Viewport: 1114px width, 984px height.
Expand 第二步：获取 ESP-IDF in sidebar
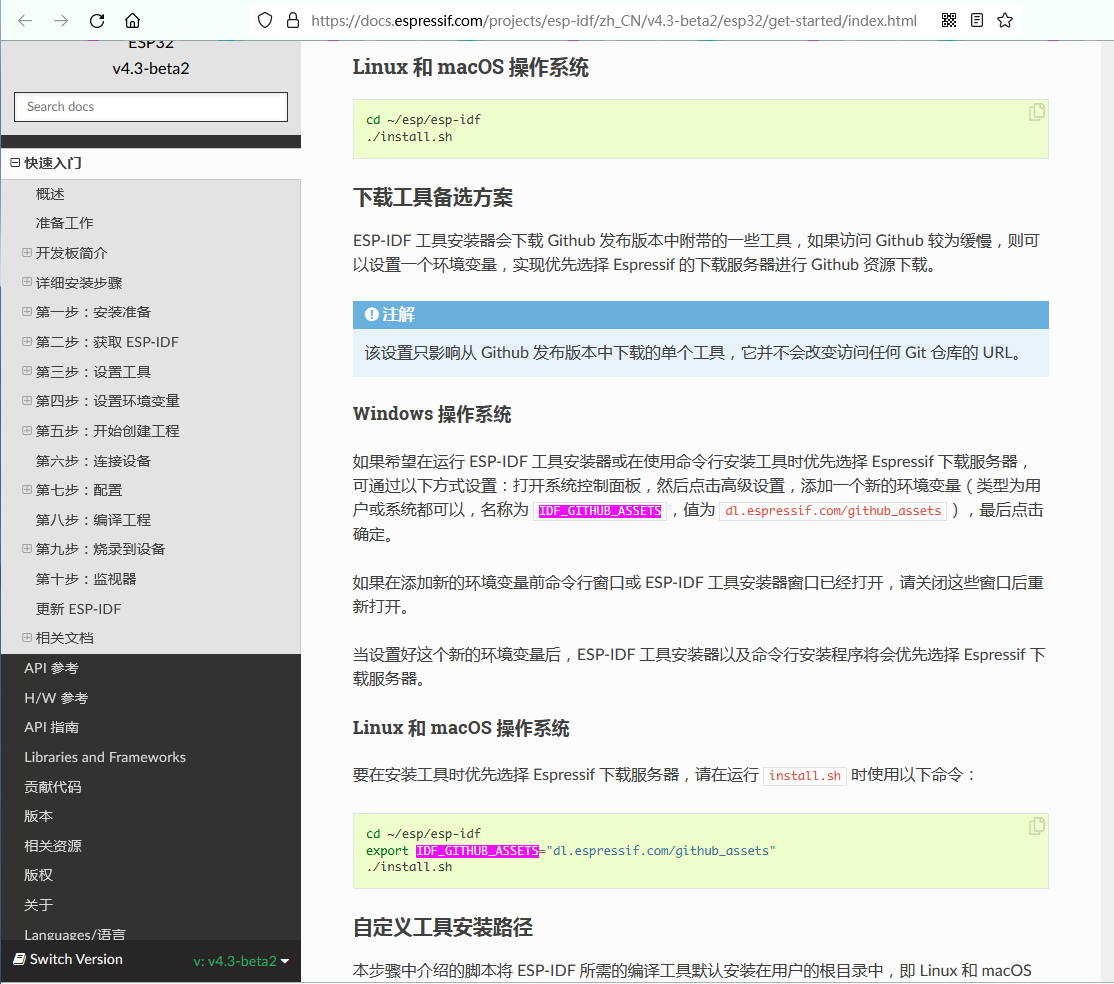click(x=27, y=341)
